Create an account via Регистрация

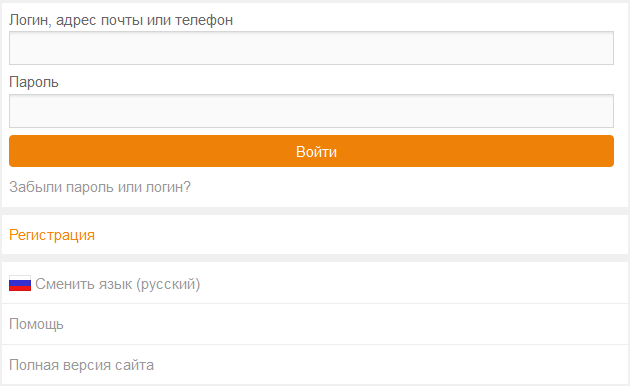52,235
